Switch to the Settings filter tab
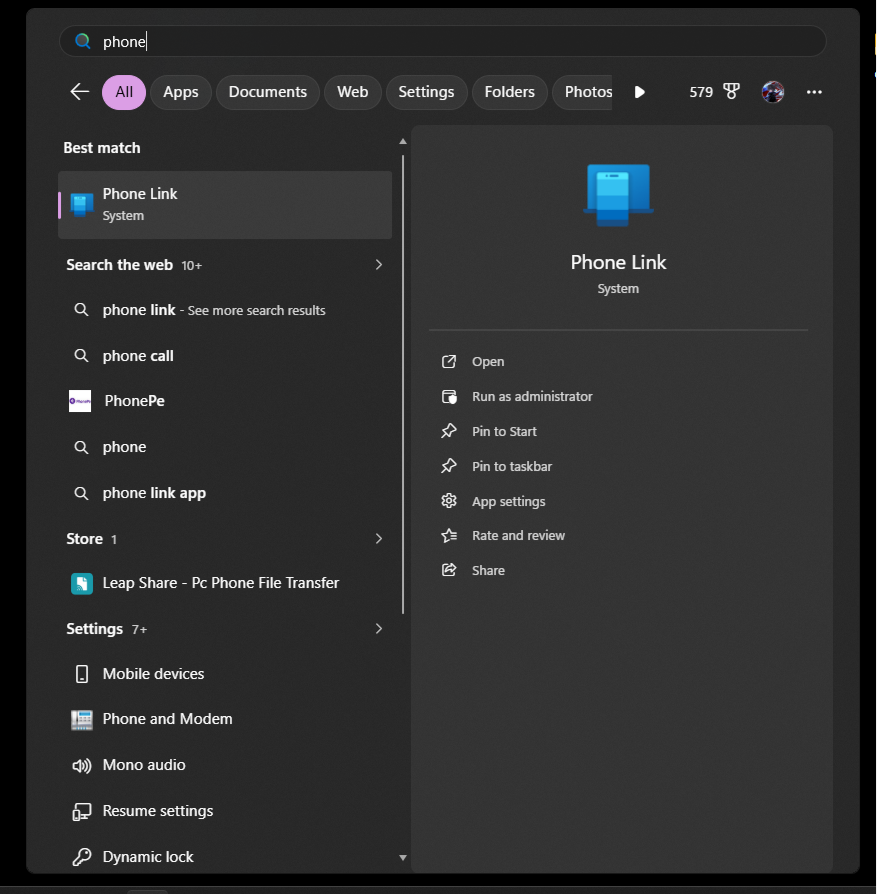Image resolution: width=877 pixels, height=895 pixels. point(426,92)
